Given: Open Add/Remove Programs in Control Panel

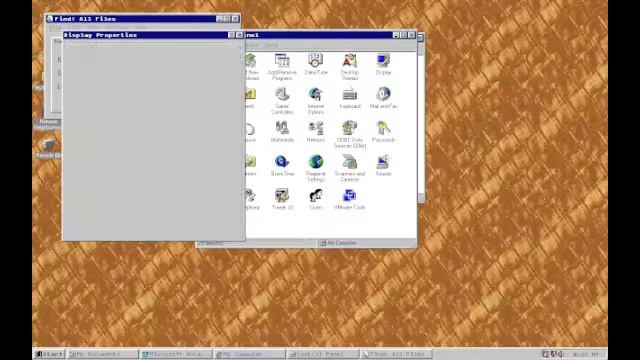Looking at the screenshot, I should tap(282, 67).
